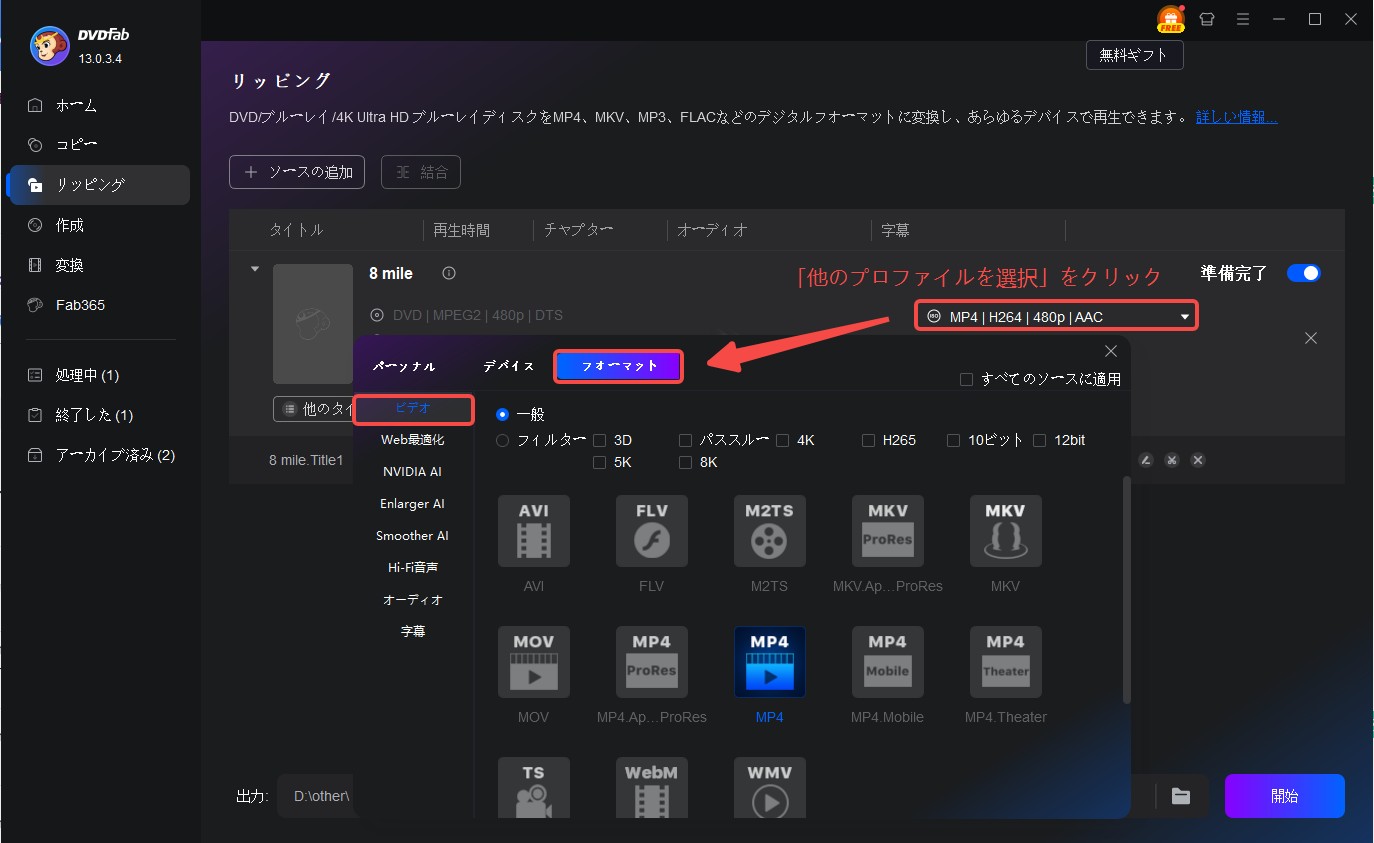The width and height of the screenshot is (1374, 843).
Task: Click the edit pencil icon for Title1
Action: pos(1146,460)
